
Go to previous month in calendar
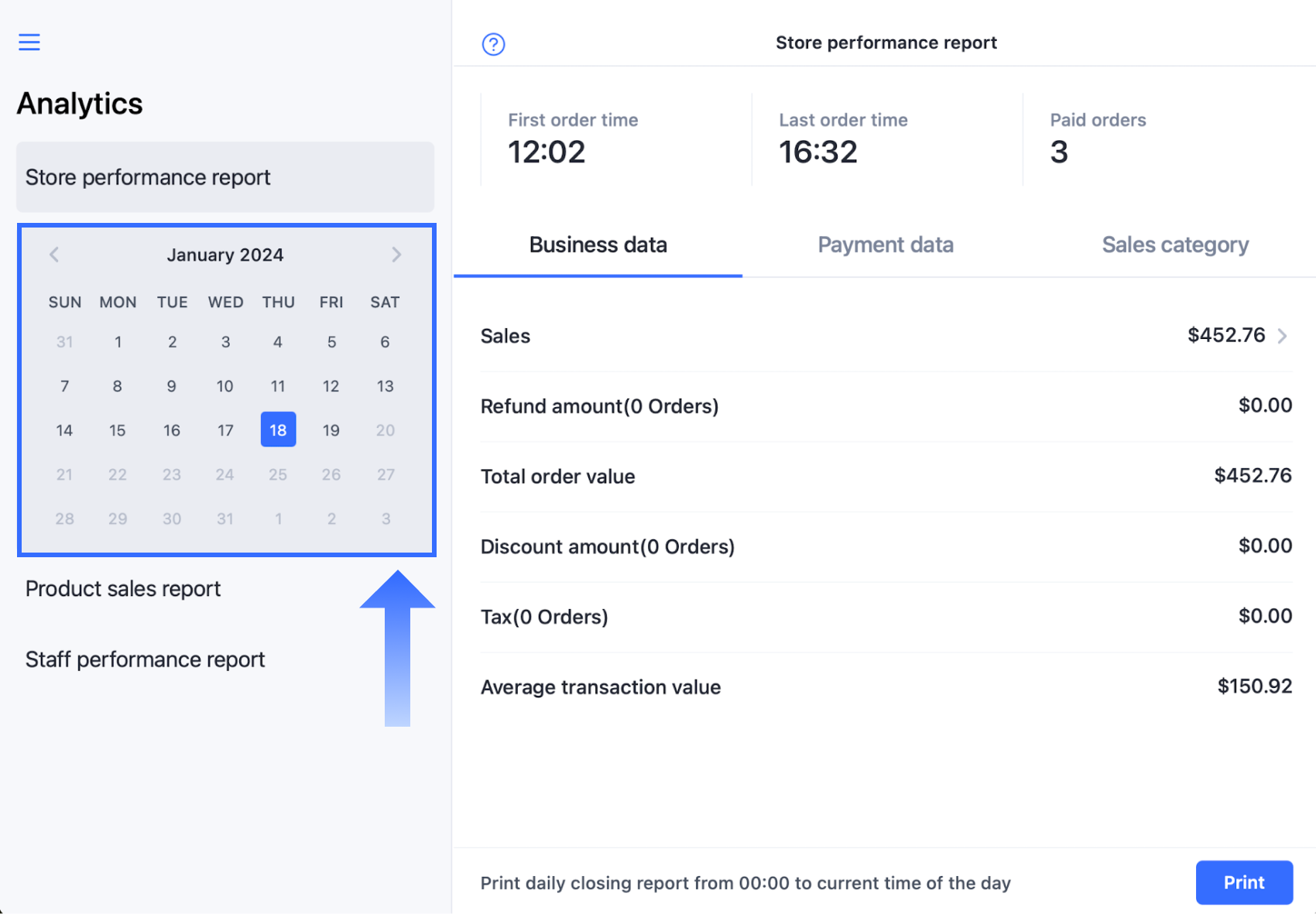54,255
